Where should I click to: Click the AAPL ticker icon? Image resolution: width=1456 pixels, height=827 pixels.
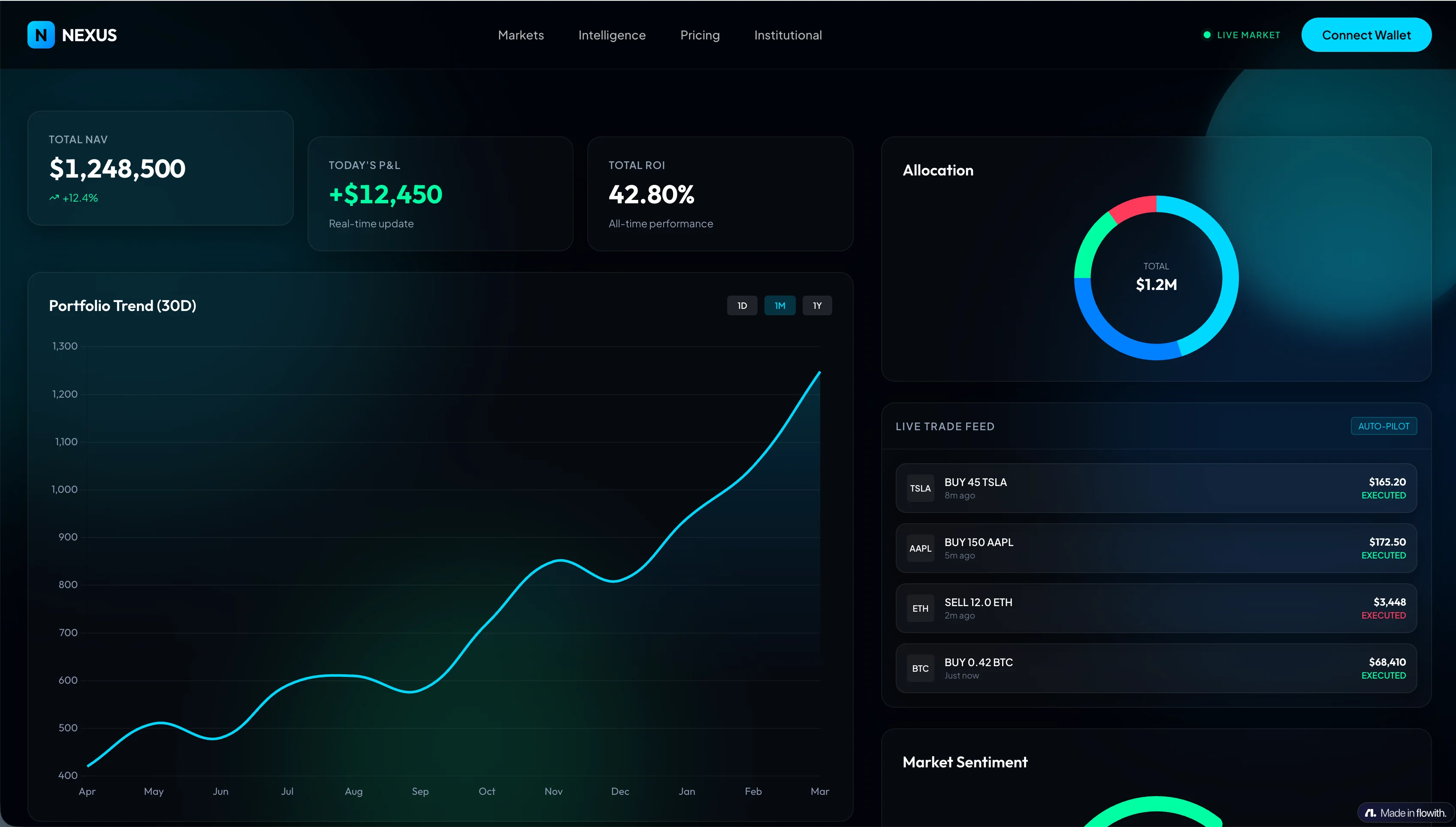click(920, 548)
